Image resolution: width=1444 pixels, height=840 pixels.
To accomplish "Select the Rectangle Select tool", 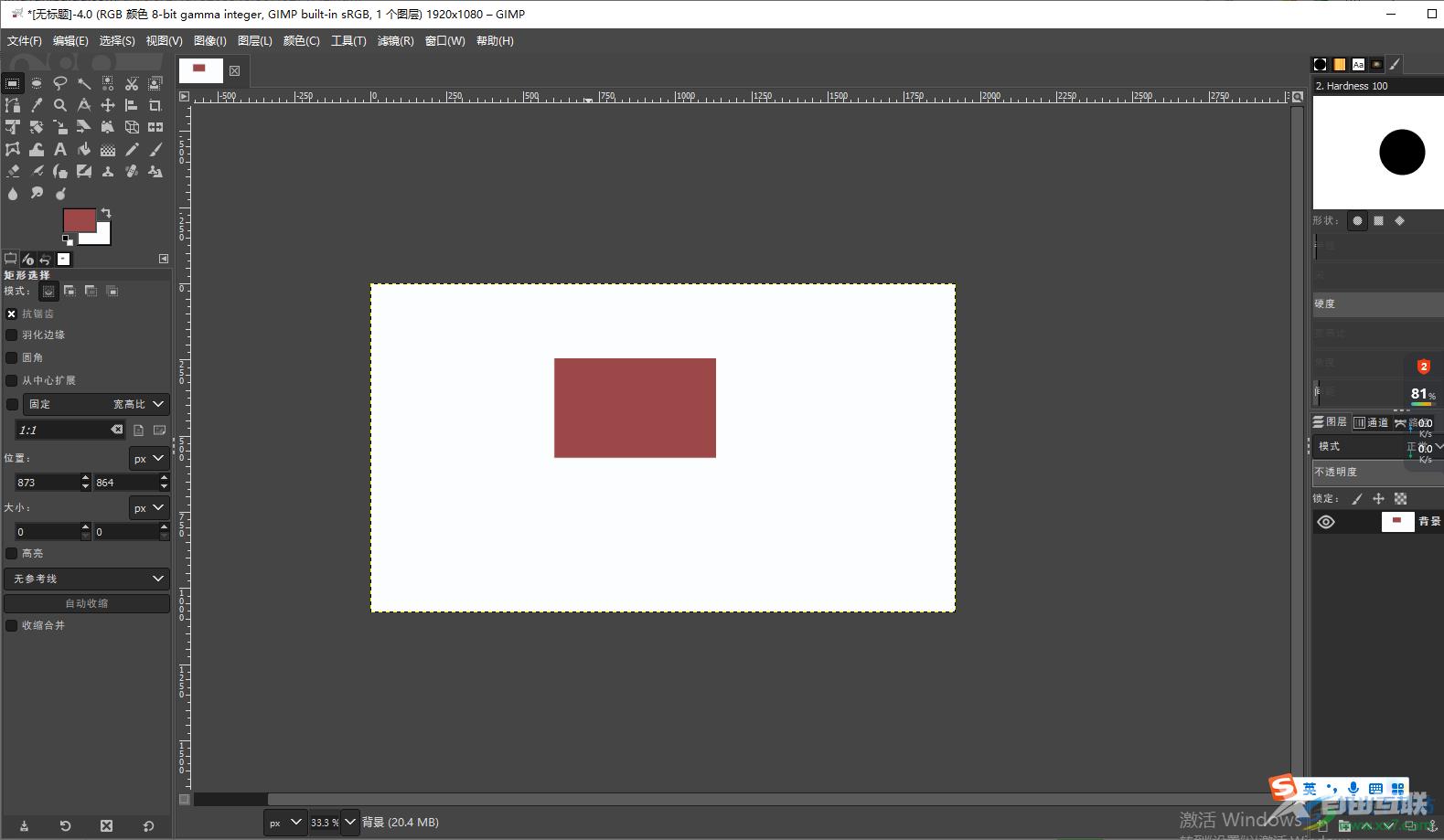I will click(x=13, y=83).
